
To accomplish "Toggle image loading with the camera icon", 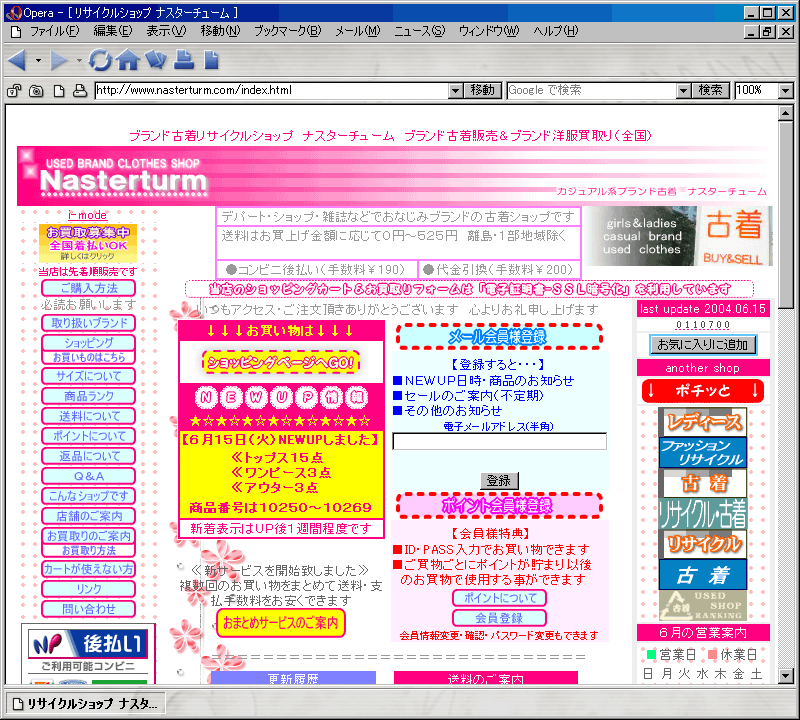I will tap(36, 91).
